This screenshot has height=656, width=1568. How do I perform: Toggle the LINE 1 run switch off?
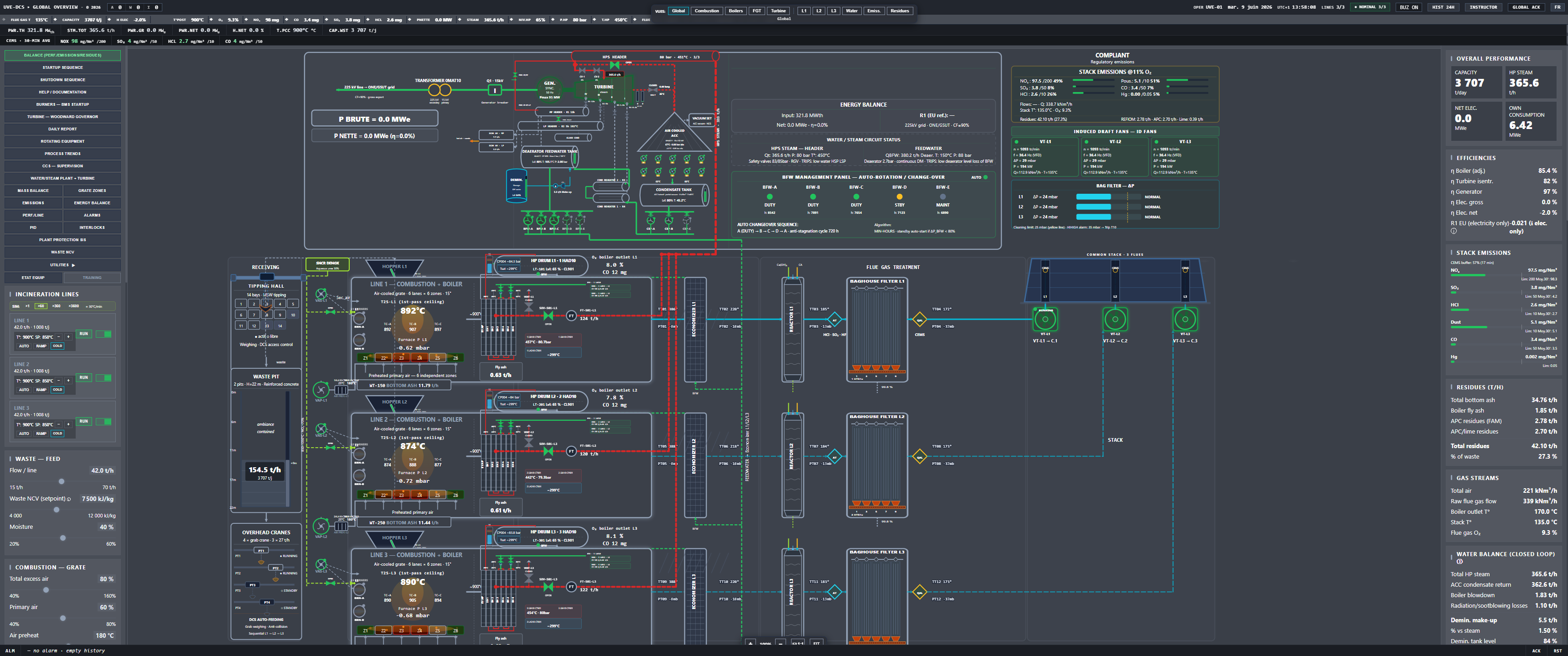(103, 334)
